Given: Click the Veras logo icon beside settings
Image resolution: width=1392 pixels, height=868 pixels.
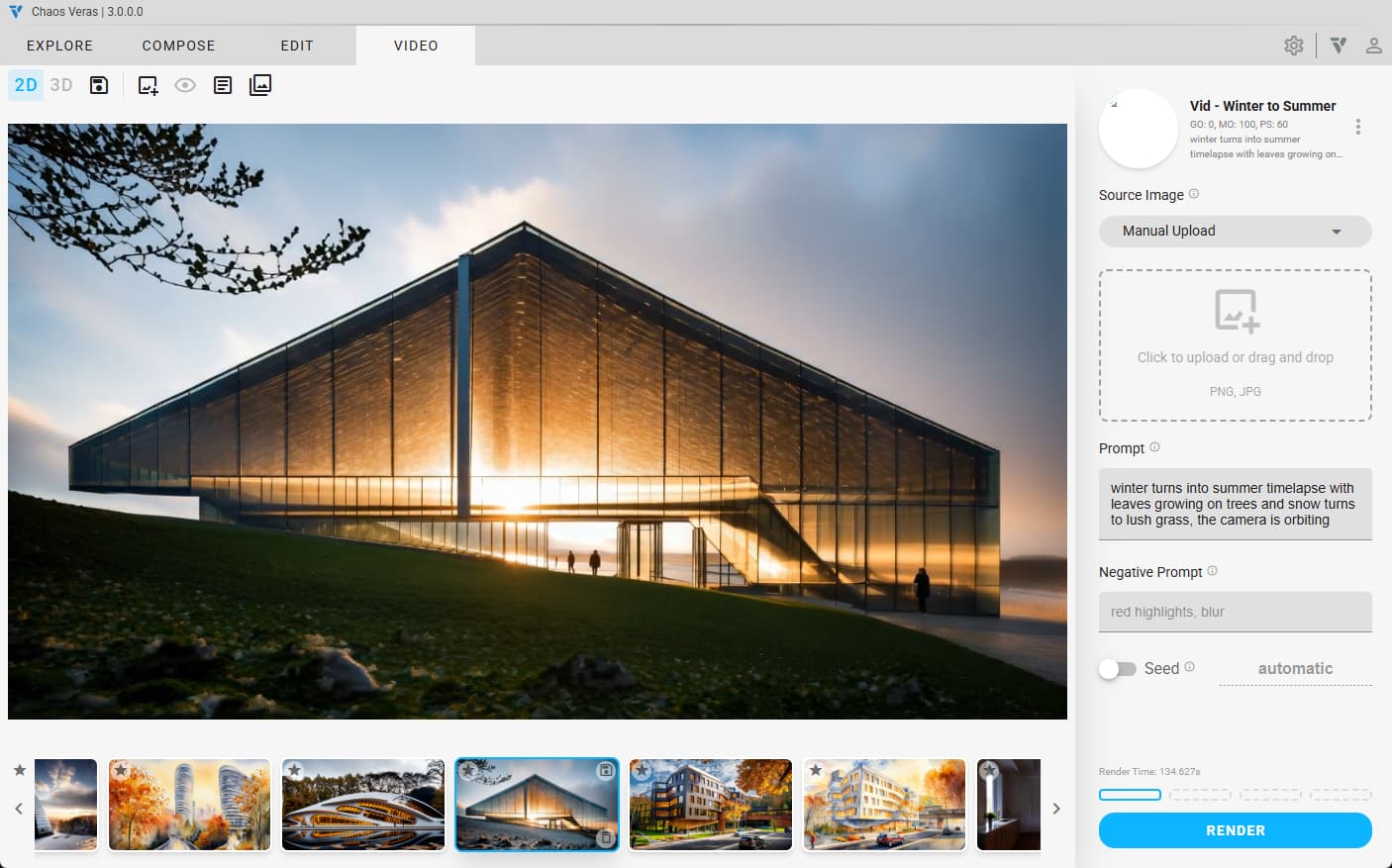Looking at the screenshot, I should click(1339, 46).
